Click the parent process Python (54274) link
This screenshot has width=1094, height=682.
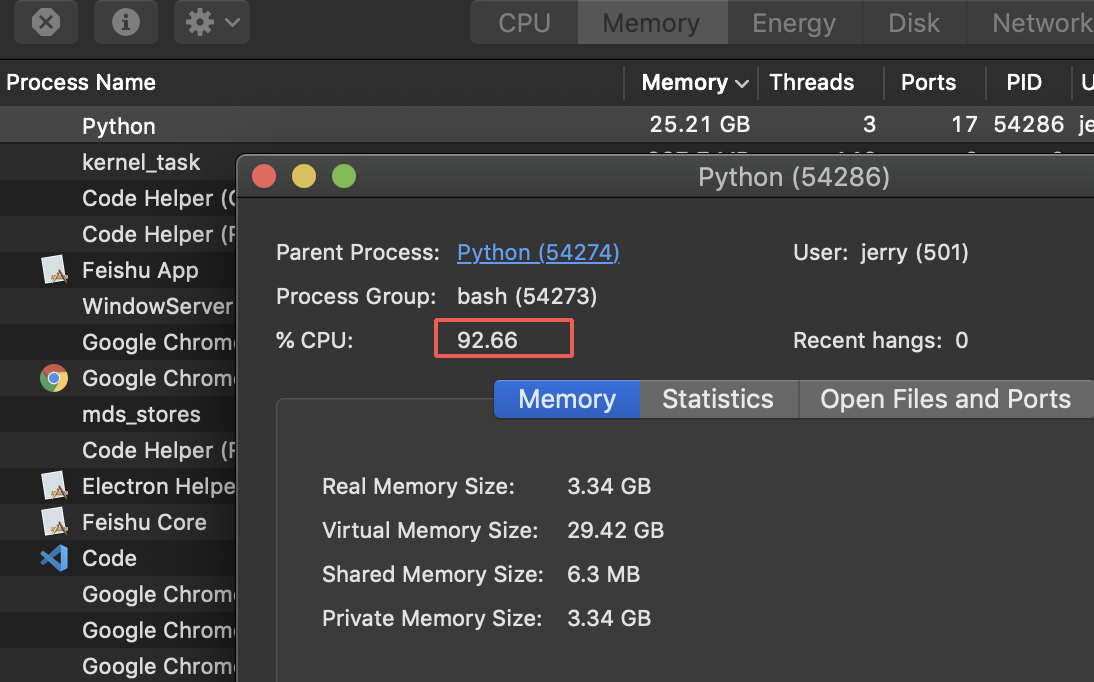pos(537,252)
